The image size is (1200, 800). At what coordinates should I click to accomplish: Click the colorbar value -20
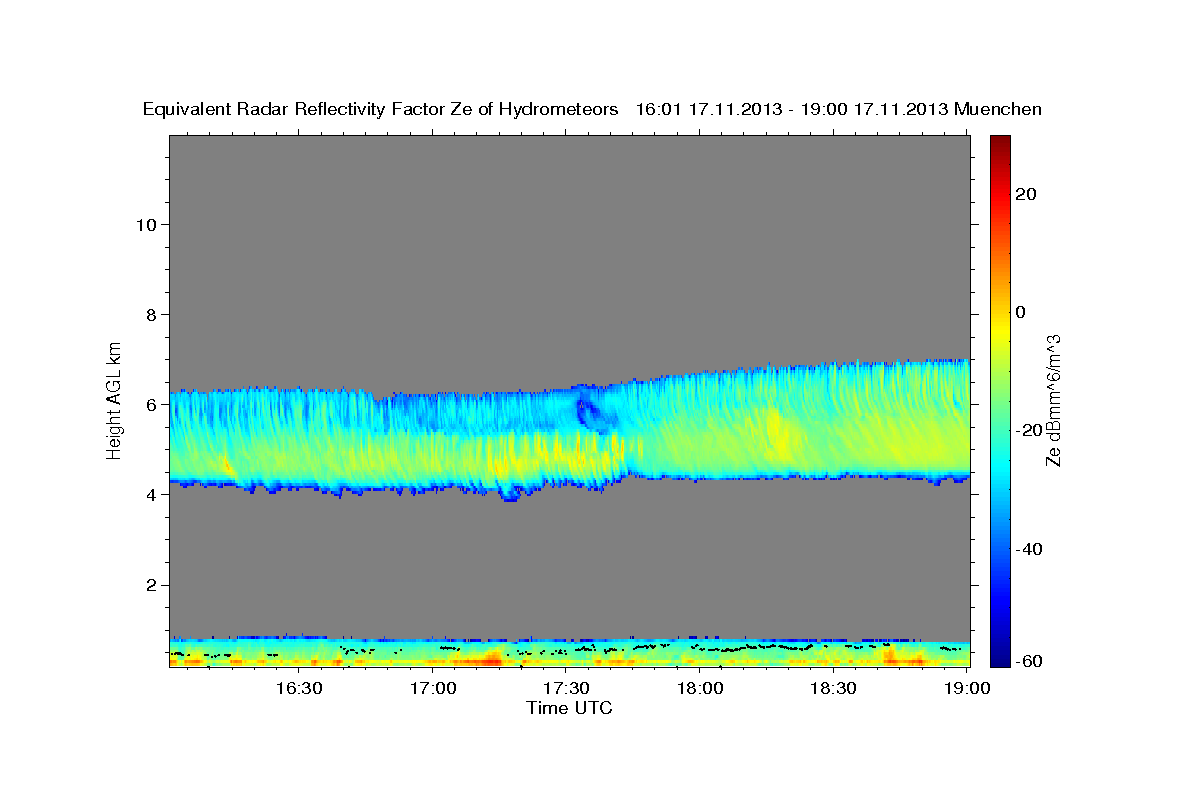pos(1030,430)
